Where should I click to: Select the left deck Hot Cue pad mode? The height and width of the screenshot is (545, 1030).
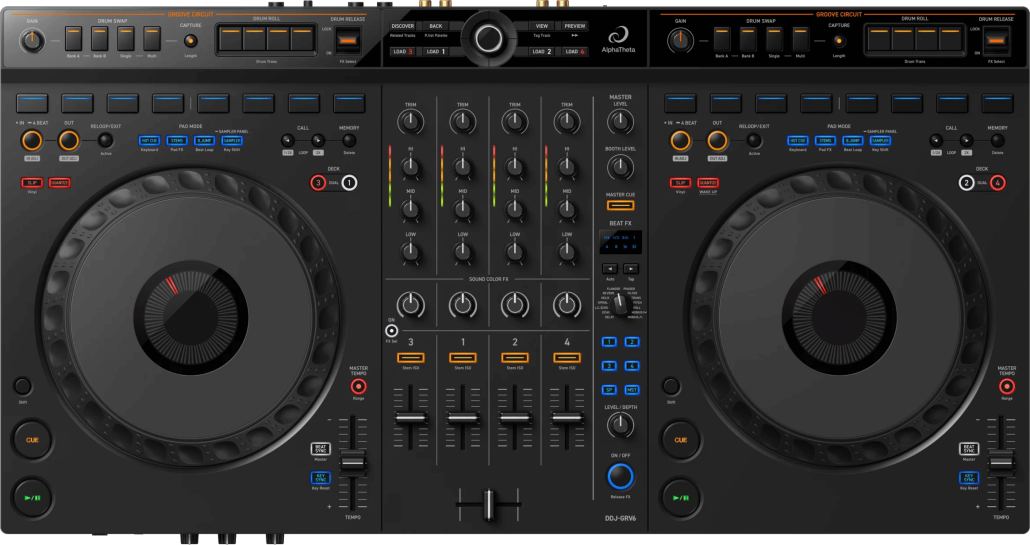150,141
